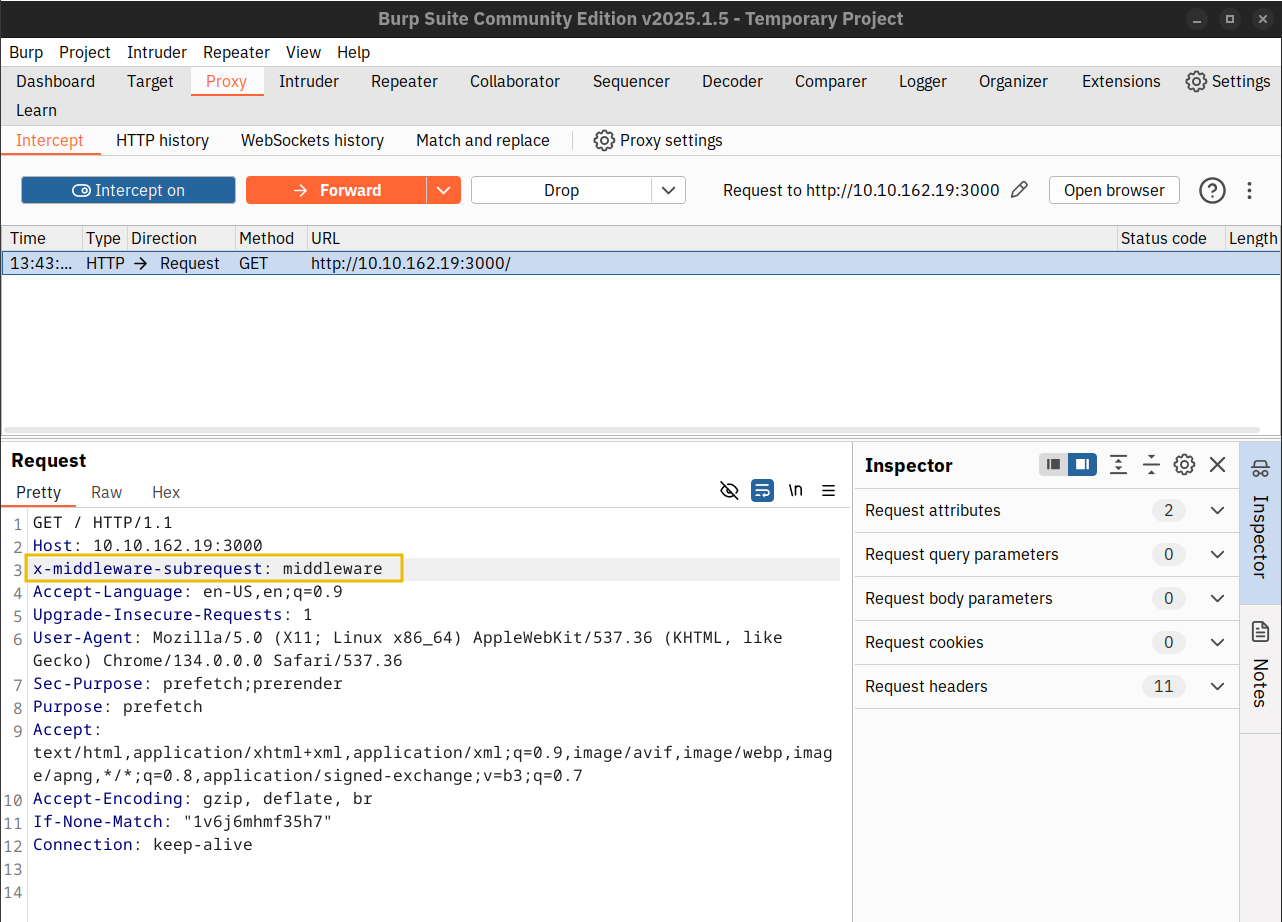Go to the Intruder tool tab

pos(309,81)
